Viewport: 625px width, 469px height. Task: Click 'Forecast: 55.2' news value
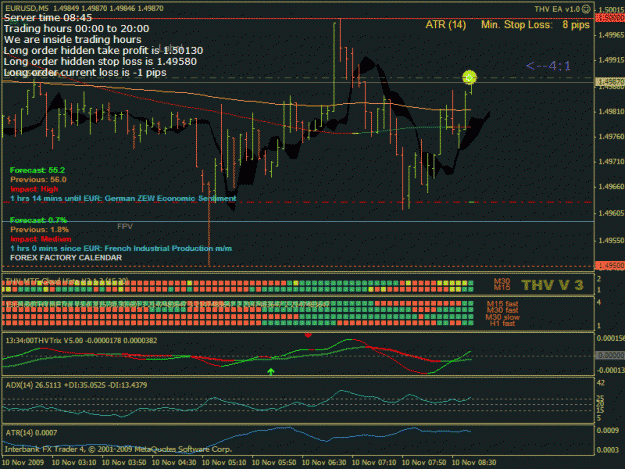[x=37, y=170]
